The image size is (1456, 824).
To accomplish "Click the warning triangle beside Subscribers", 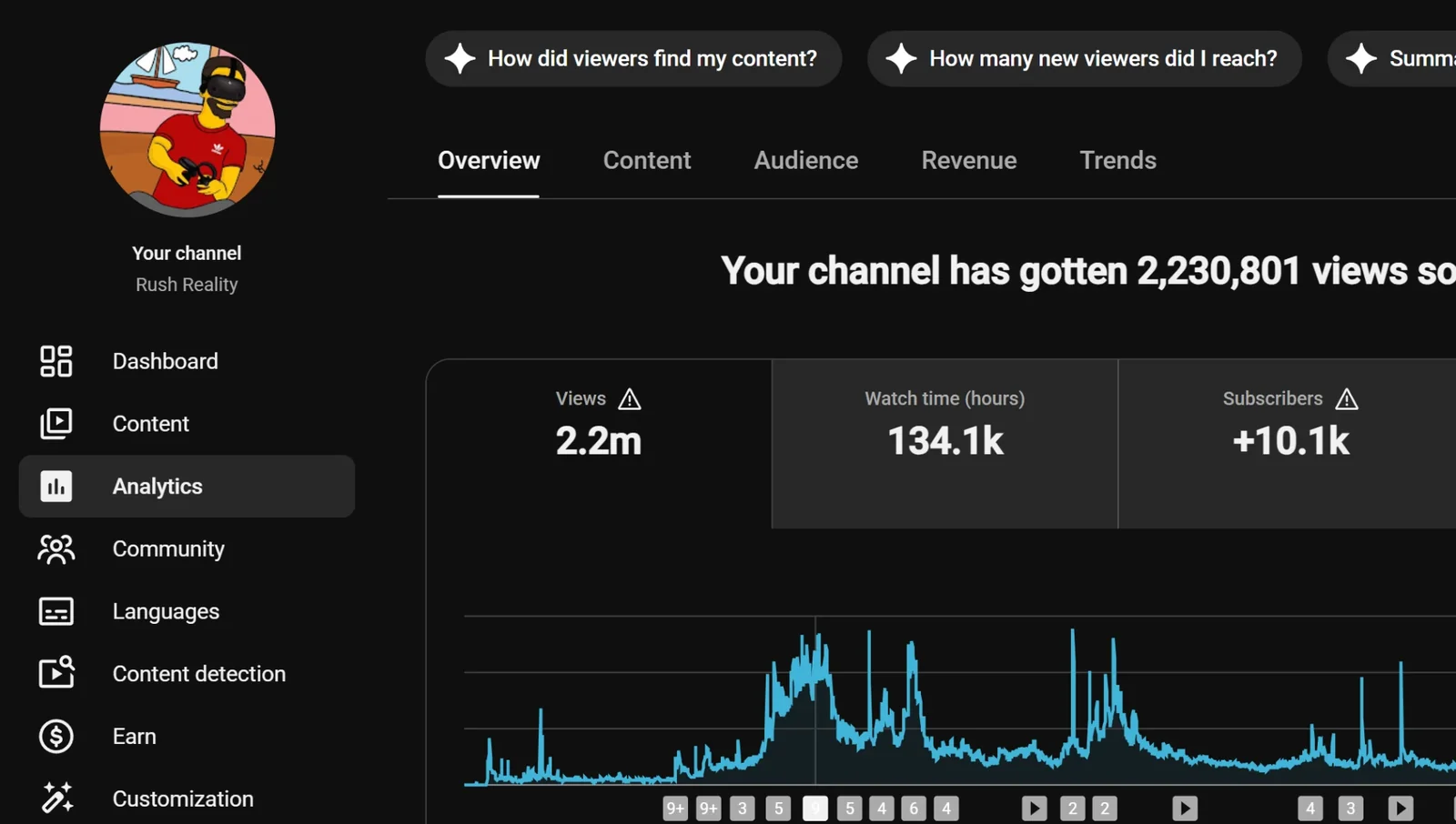I will click(1347, 399).
